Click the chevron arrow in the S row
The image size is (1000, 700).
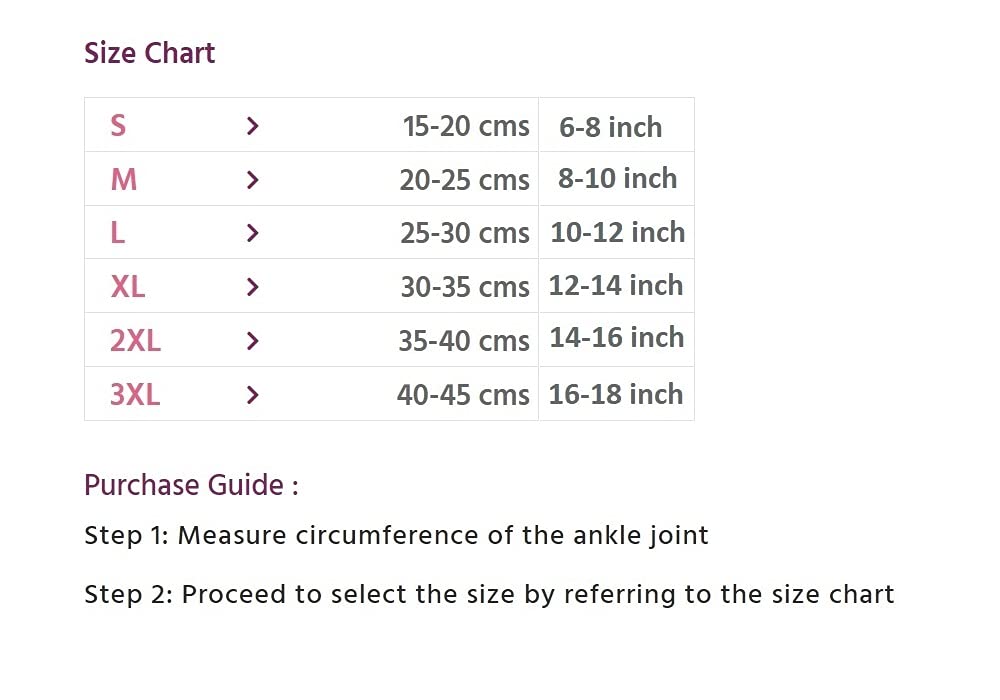pyautogui.click(x=252, y=126)
